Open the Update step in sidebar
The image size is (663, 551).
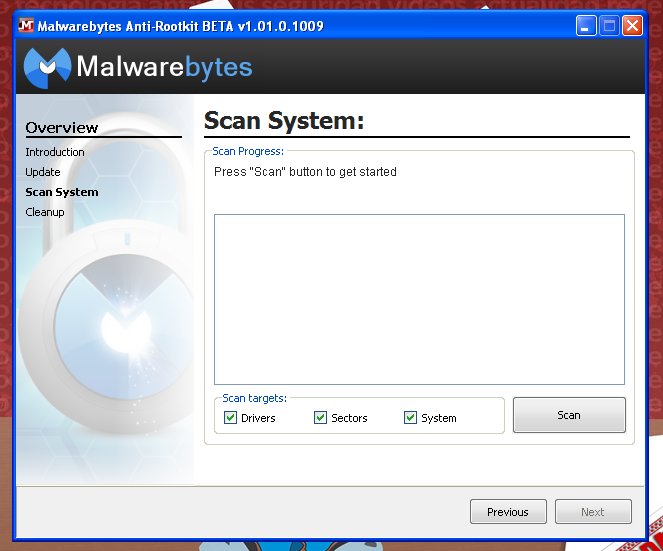[43, 172]
